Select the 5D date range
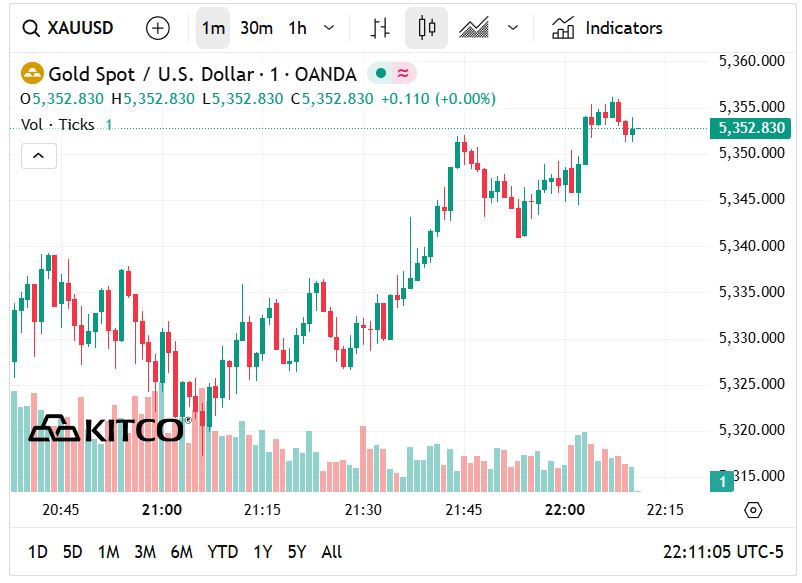The image size is (802, 583). point(72,552)
